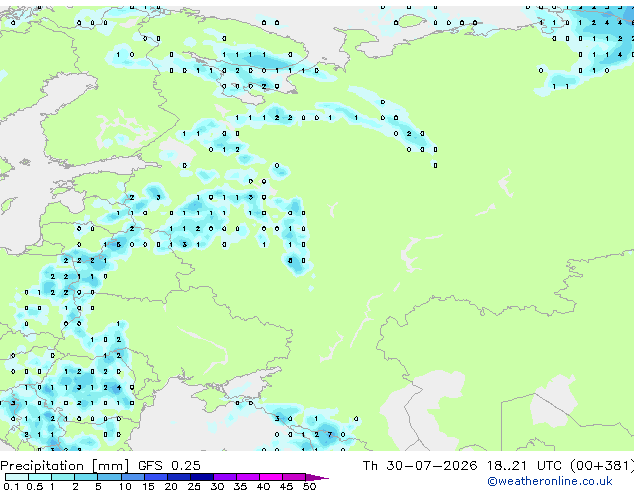Viewport: 634px width, 490px height.
Task: Pick the 45–50 mm legend color cell
Action: click(294, 477)
